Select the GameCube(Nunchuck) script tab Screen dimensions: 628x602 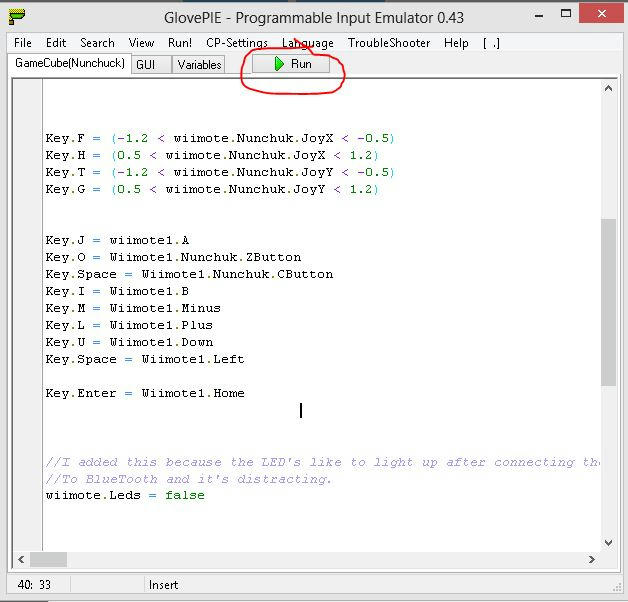click(70, 63)
